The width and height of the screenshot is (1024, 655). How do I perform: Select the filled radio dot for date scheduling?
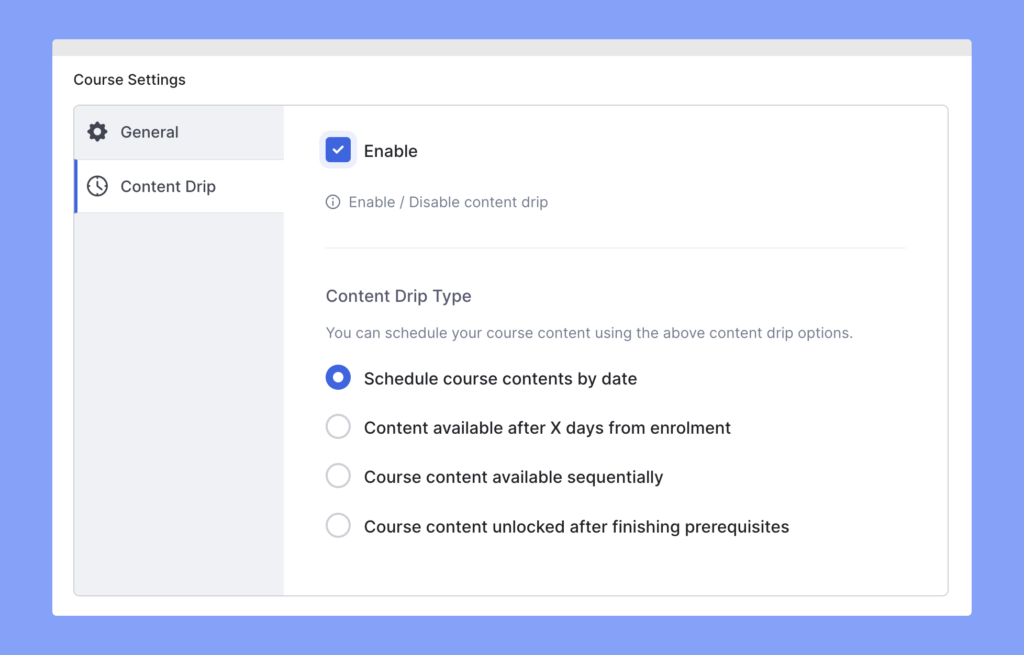point(338,377)
